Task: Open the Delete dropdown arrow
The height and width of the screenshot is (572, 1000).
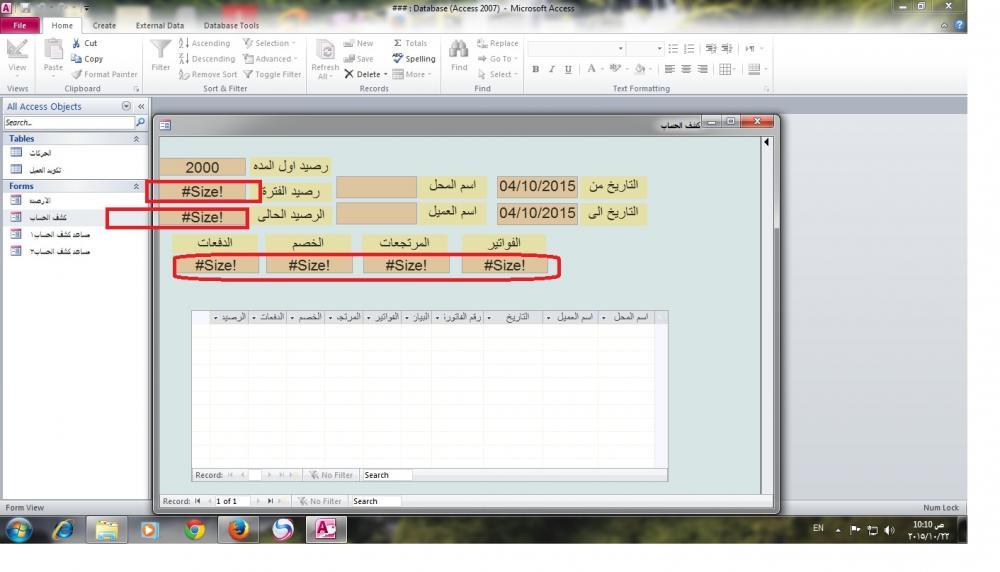Action: click(385, 75)
